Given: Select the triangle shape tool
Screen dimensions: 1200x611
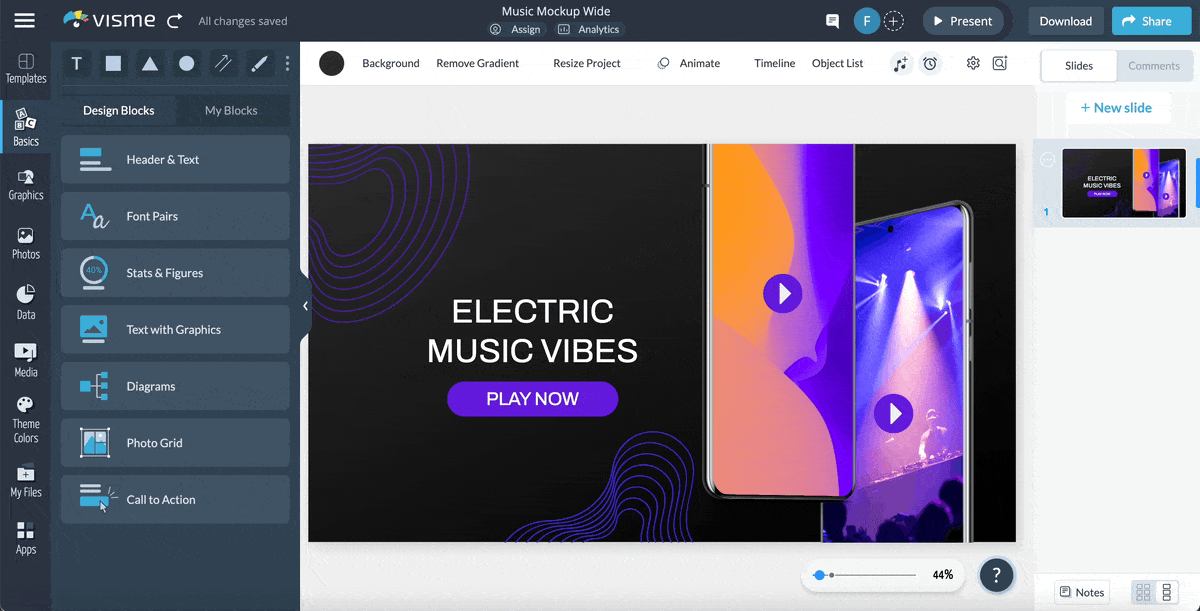Looking at the screenshot, I should 150,64.
